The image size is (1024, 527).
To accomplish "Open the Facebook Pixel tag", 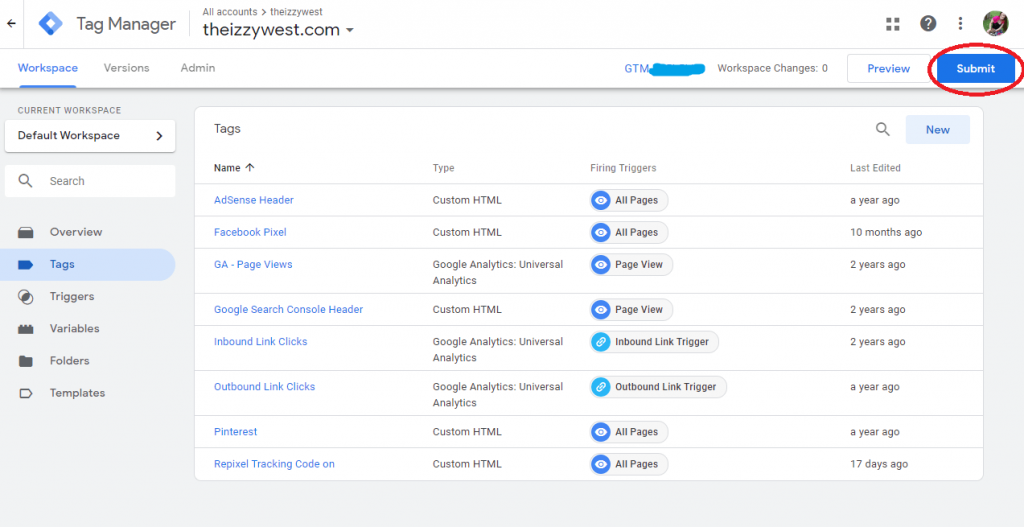I will pos(250,232).
